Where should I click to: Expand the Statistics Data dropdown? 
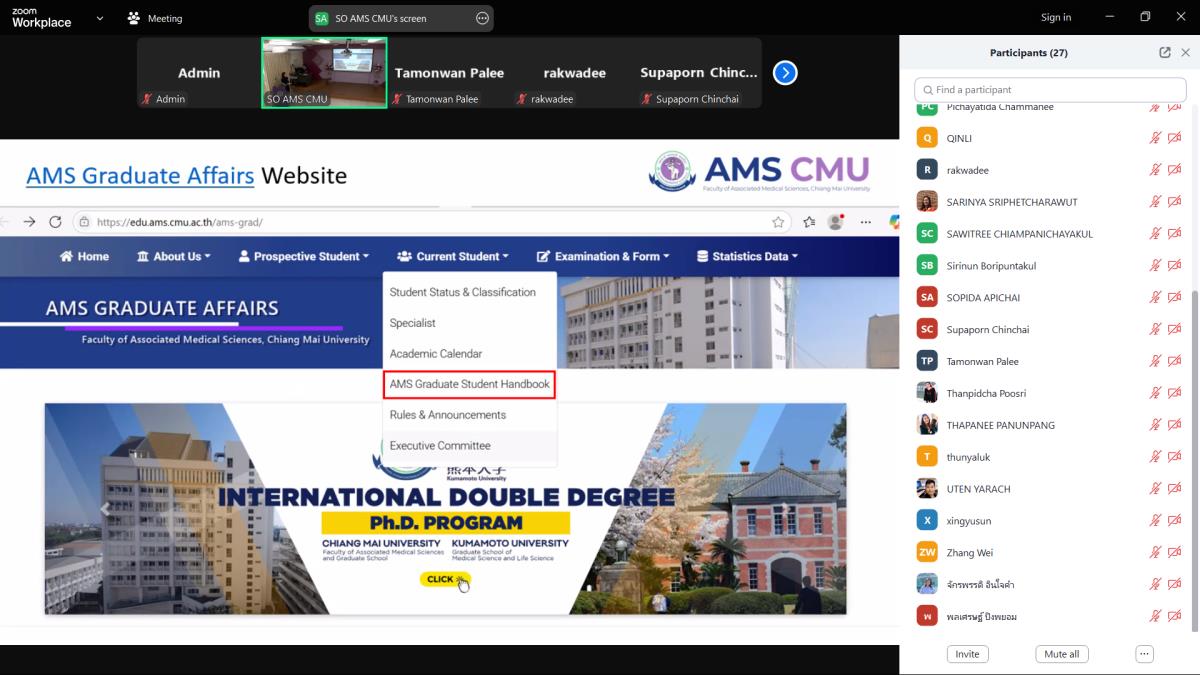click(x=747, y=256)
